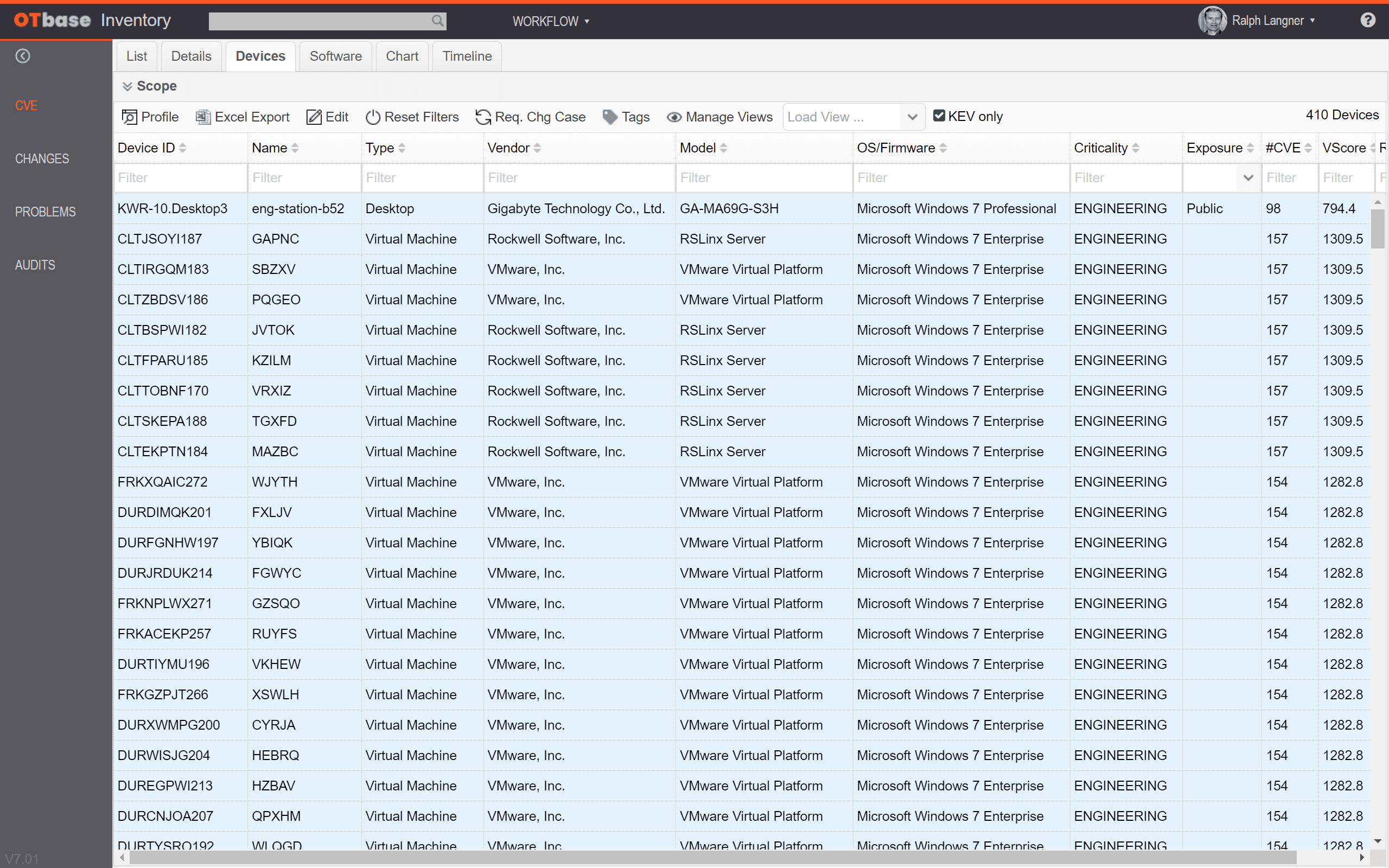Click the Req. Chg Case refresh icon

(483, 117)
